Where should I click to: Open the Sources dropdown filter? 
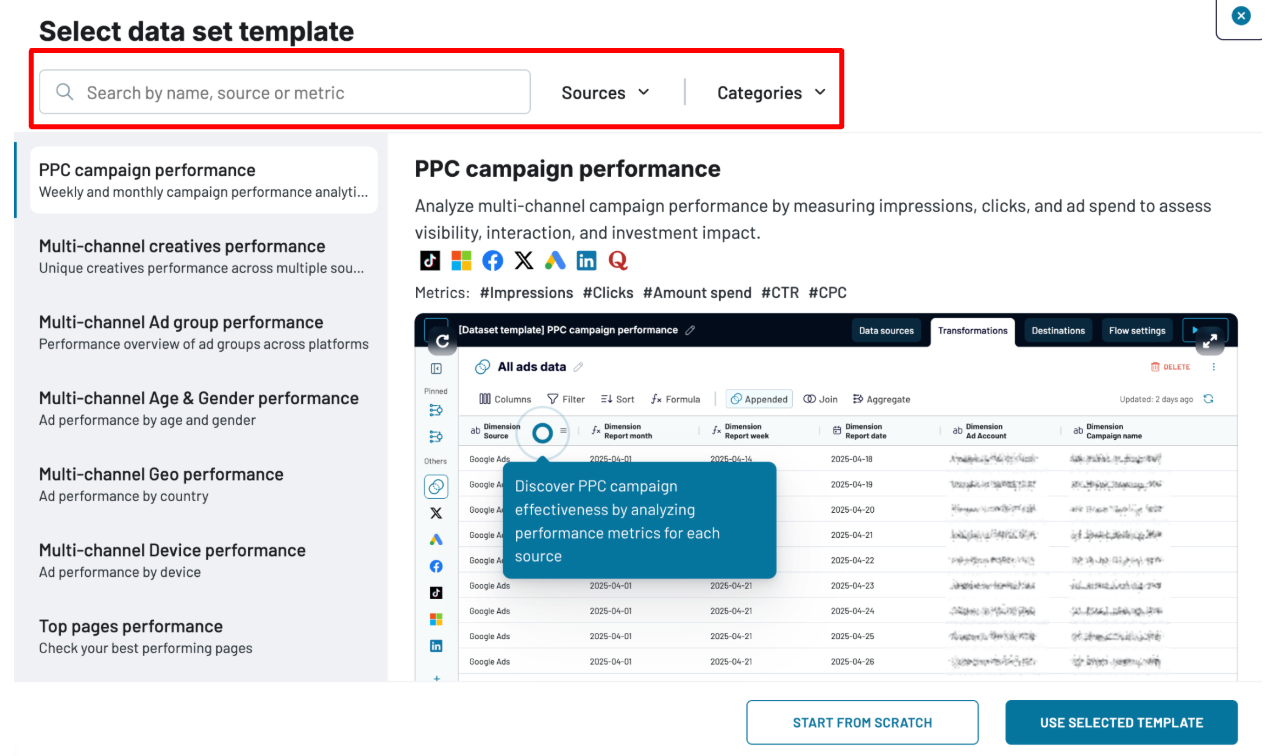click(605, 93)
